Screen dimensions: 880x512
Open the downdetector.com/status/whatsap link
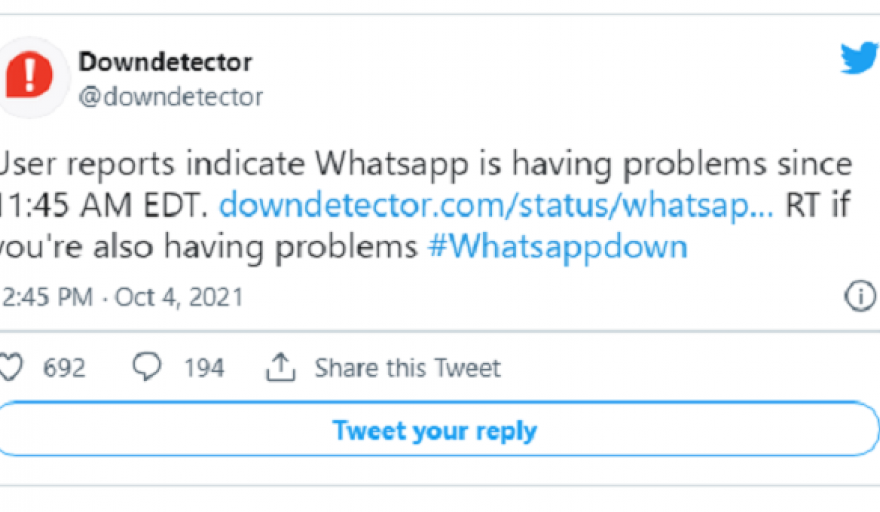pos(496,205)
